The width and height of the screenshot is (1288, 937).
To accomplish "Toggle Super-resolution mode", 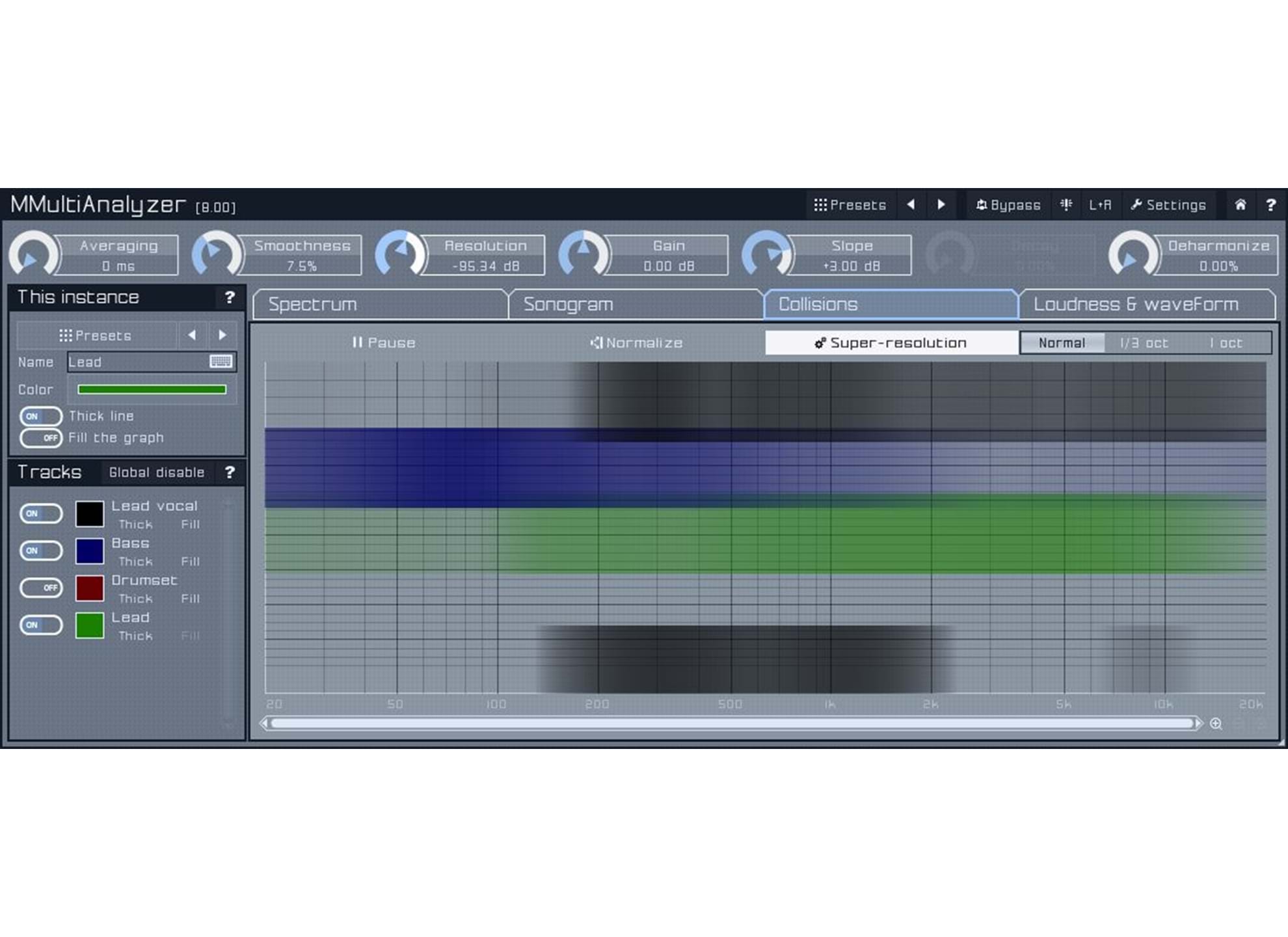I will 891,342.
